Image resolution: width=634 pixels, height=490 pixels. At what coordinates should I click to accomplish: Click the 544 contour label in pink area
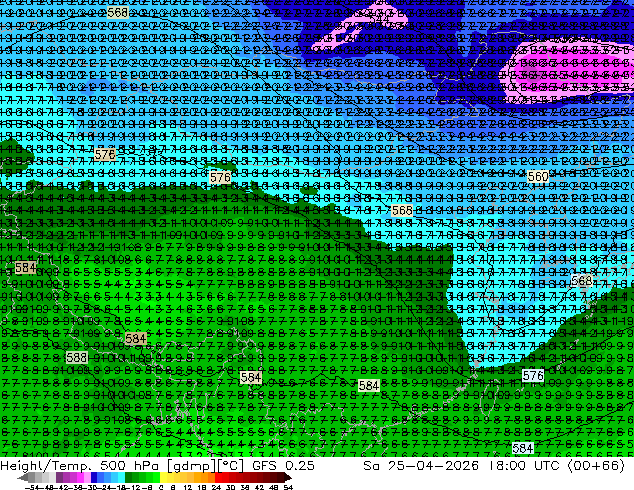[x=379, y=19]
